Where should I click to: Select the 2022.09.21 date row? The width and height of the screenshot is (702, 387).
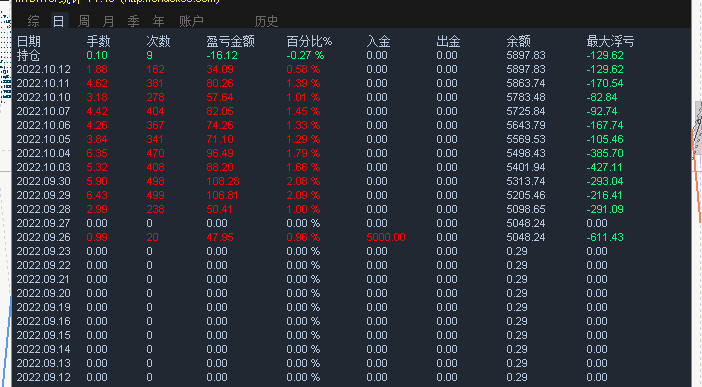(43, 279)
